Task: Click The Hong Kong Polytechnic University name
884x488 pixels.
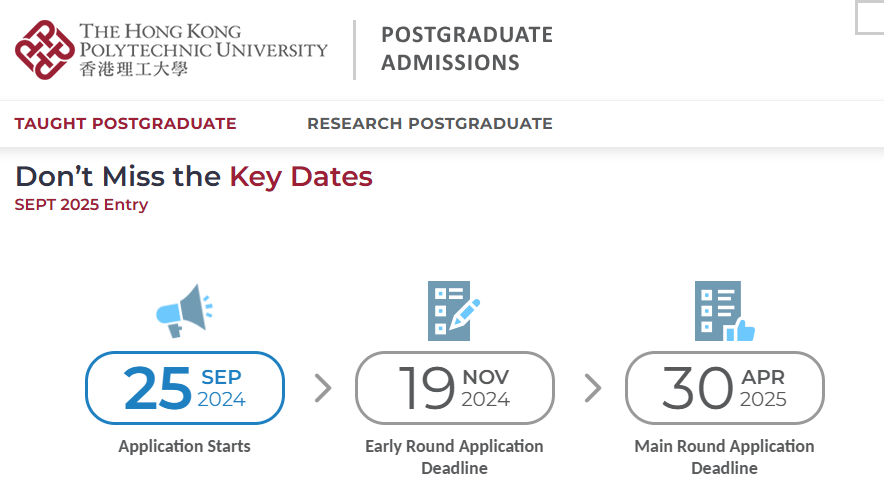Action: 203,41
